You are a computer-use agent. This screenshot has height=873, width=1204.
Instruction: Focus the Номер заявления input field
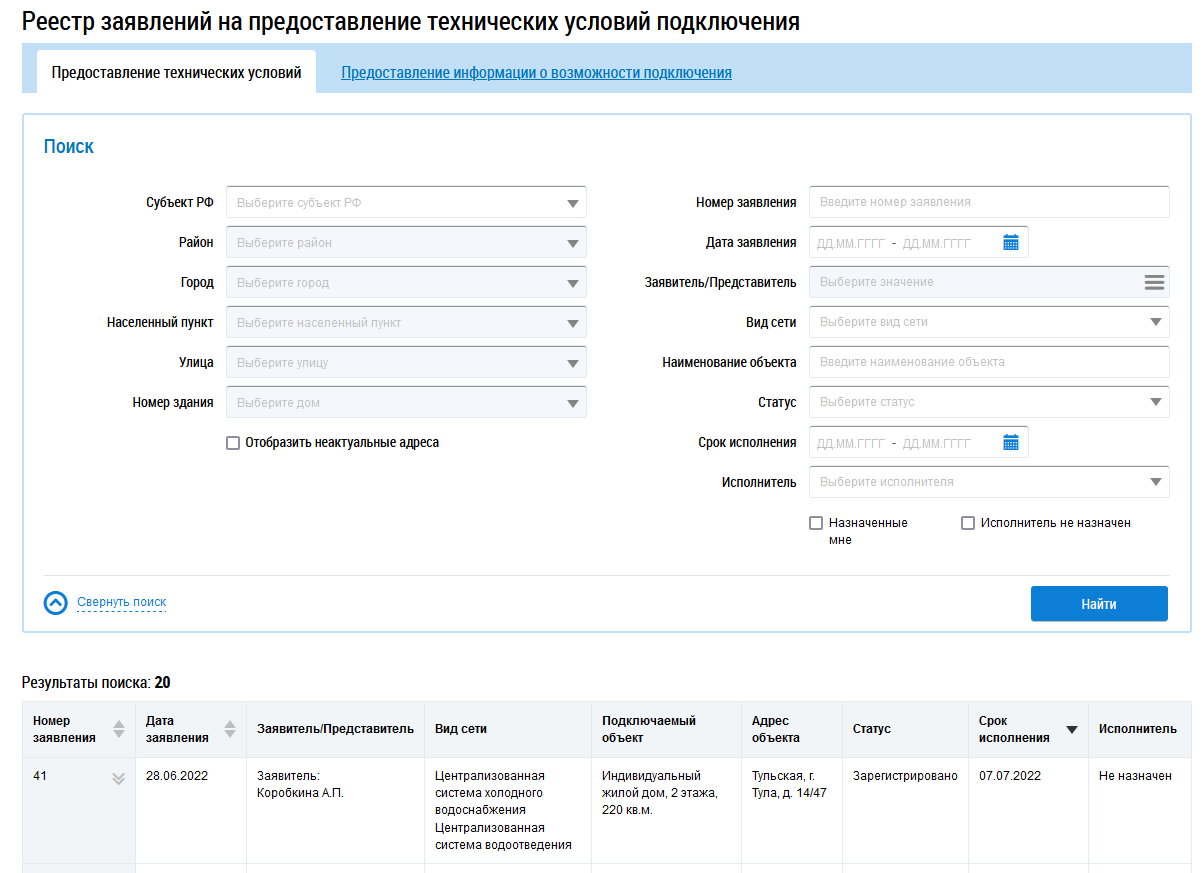pos(988,202)
